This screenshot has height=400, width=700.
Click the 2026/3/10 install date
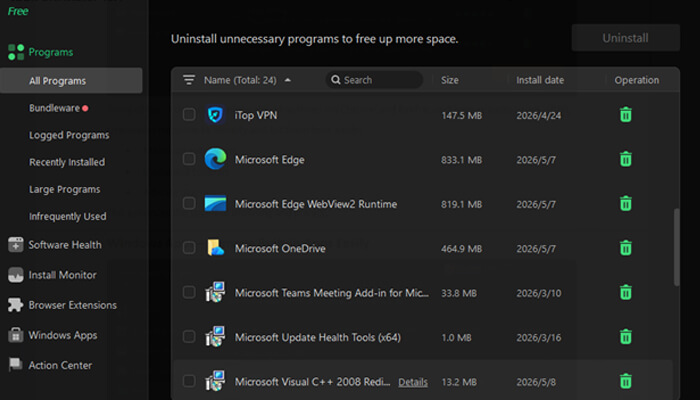(x=539, y=293)
